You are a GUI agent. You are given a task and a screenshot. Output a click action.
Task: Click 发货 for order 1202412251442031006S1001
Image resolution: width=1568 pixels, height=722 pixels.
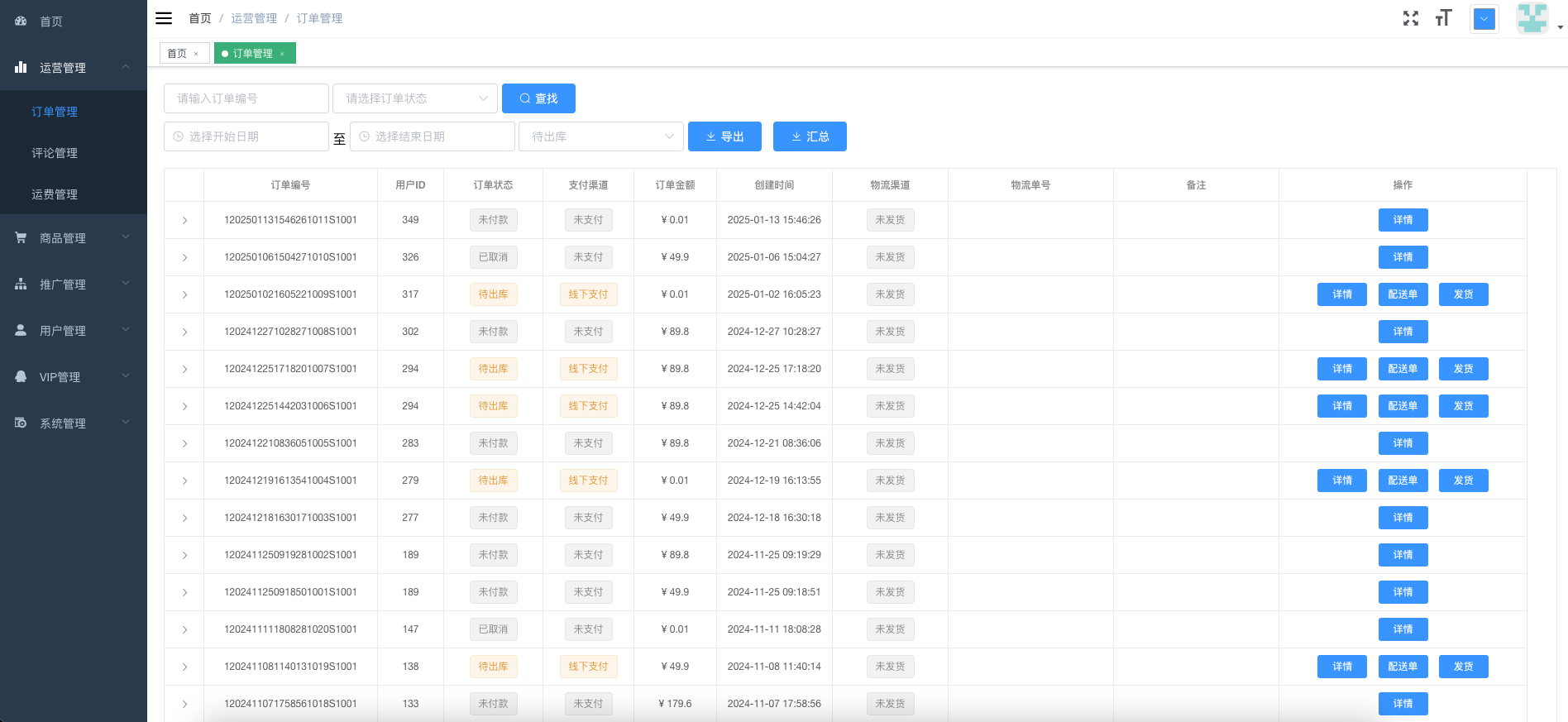pyautogui.click(x=1463, y=406)
